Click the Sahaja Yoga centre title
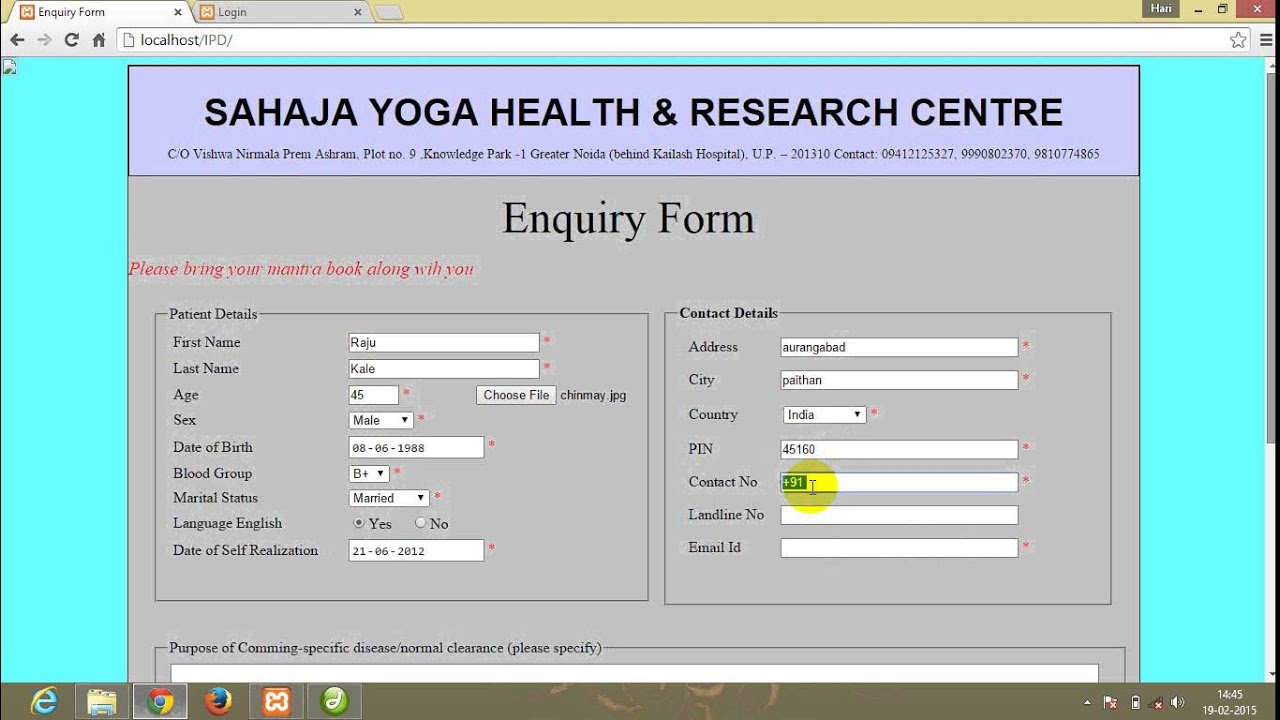 [x=633, y=112]
